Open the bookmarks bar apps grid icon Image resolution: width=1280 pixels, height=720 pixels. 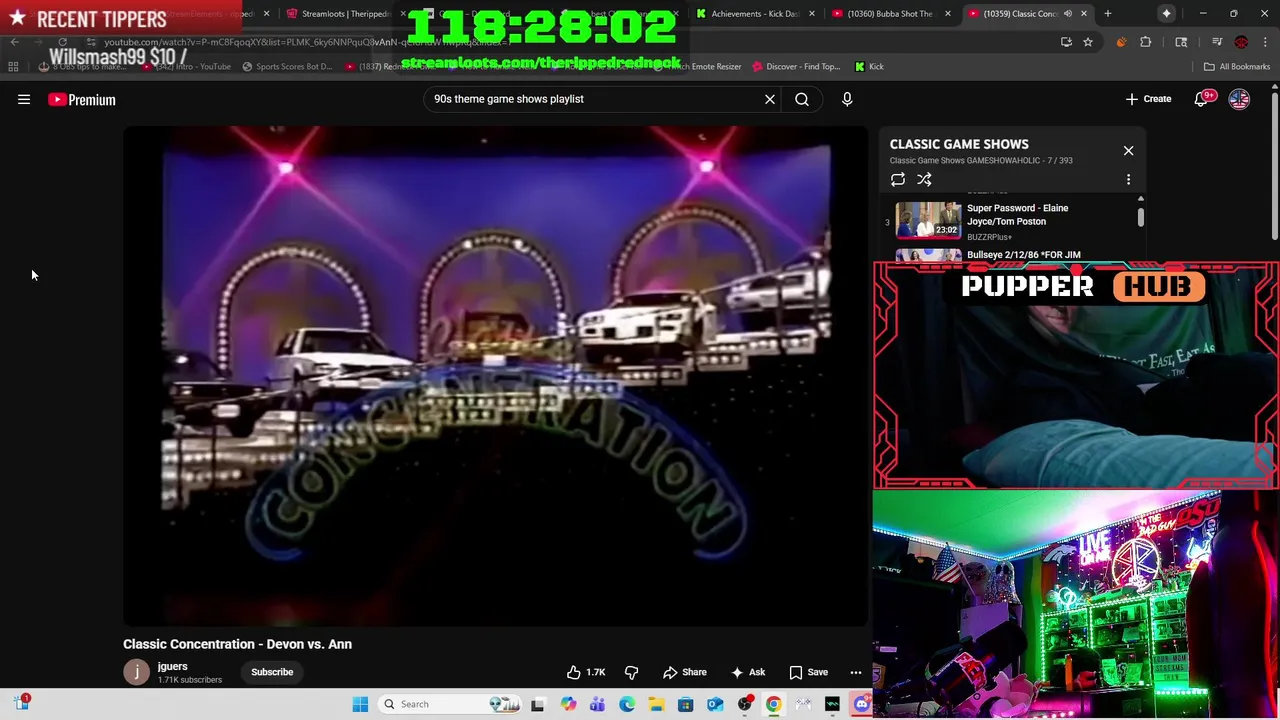[x=13, y=66]
